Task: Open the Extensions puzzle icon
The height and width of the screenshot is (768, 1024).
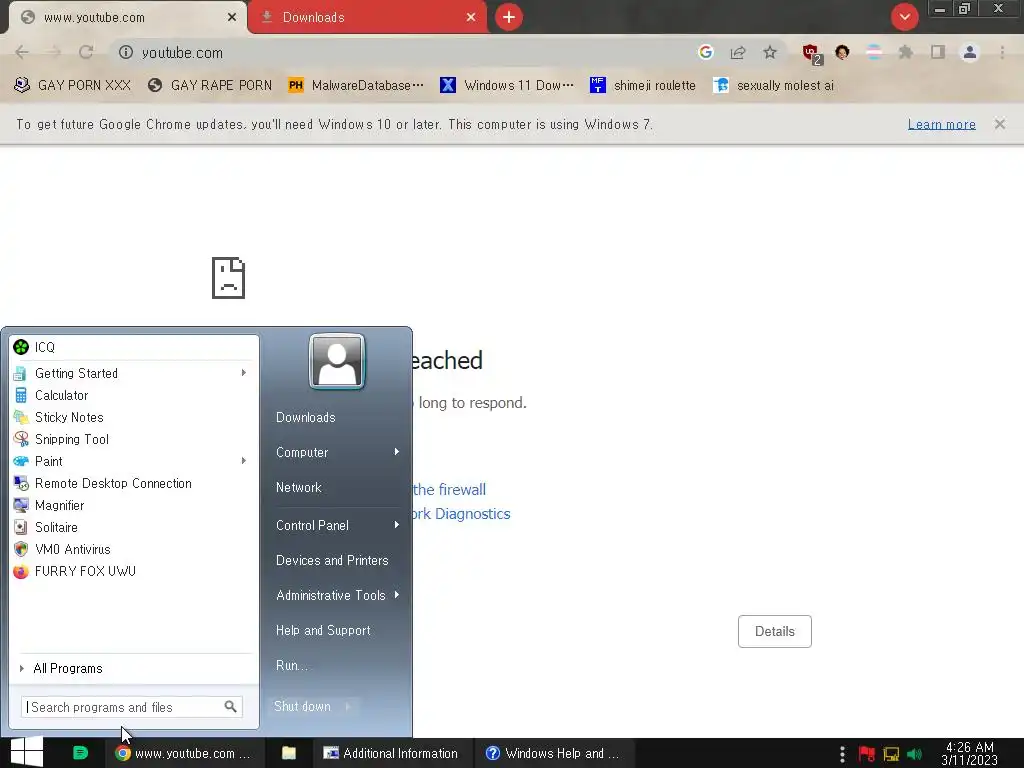Action: pyautogui.click(x=906, y=52)
